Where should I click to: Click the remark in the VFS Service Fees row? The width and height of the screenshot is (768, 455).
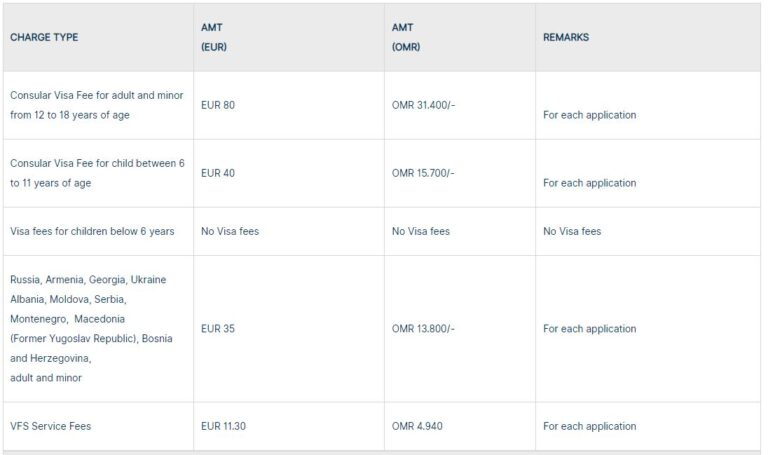click(x=589, y=426)
